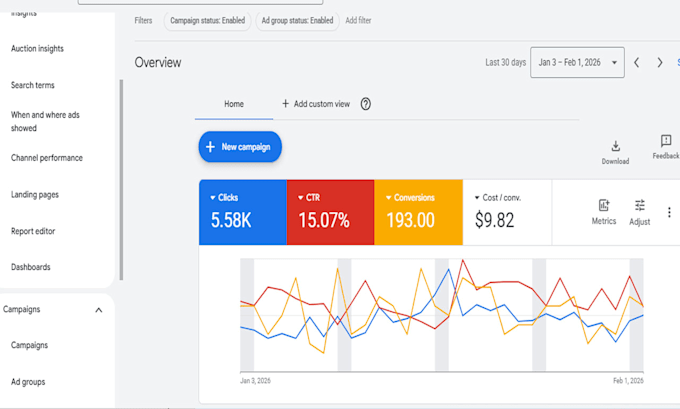The height and width of the screenshot is (409, 680).
Task: Click the Filters label
Action: [x=143, y=20]
